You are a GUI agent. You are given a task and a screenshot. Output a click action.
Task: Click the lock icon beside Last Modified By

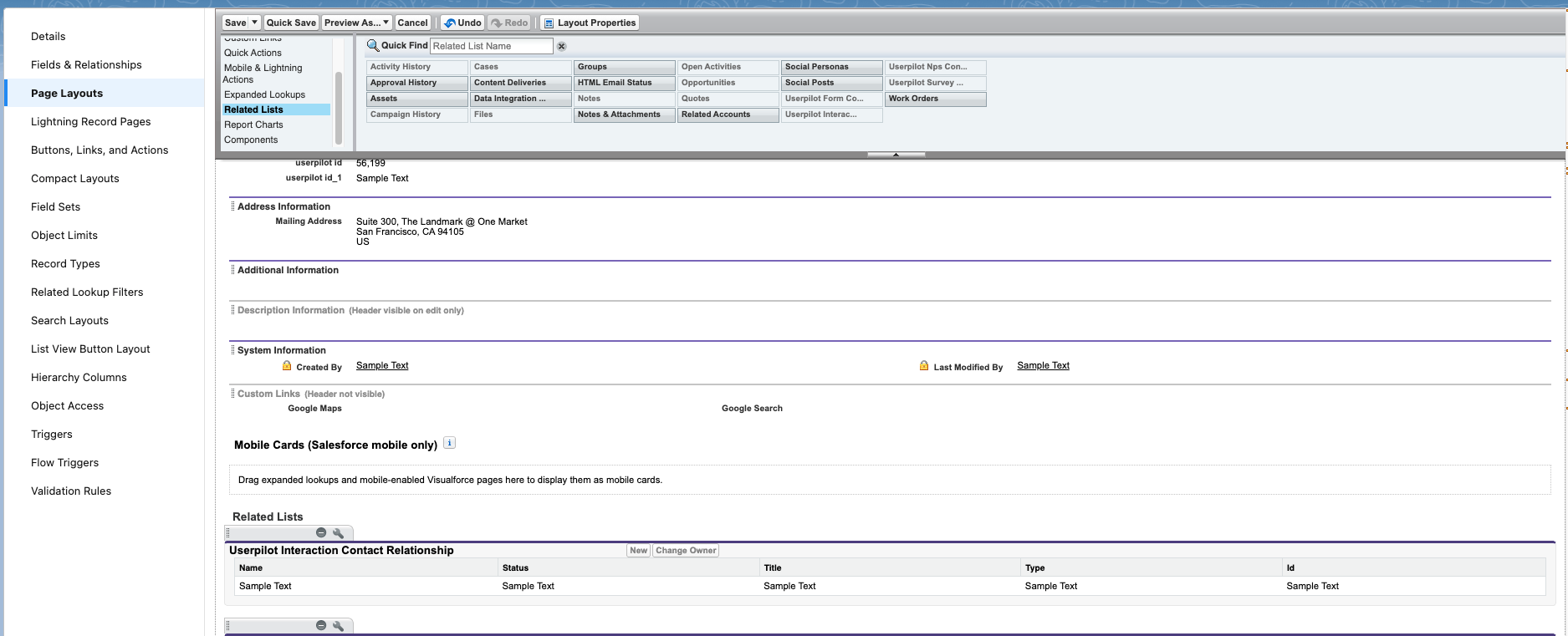[x=924, y=366]
